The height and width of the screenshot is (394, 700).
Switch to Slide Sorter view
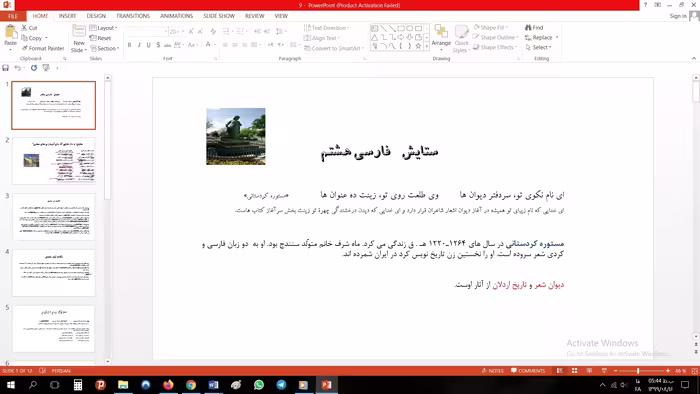point(575,371)
